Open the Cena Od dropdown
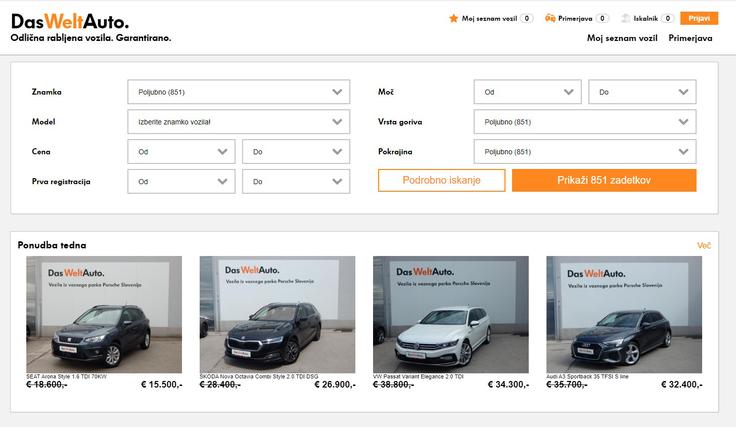The image size is (736, 427). click(x=181, y=152)
